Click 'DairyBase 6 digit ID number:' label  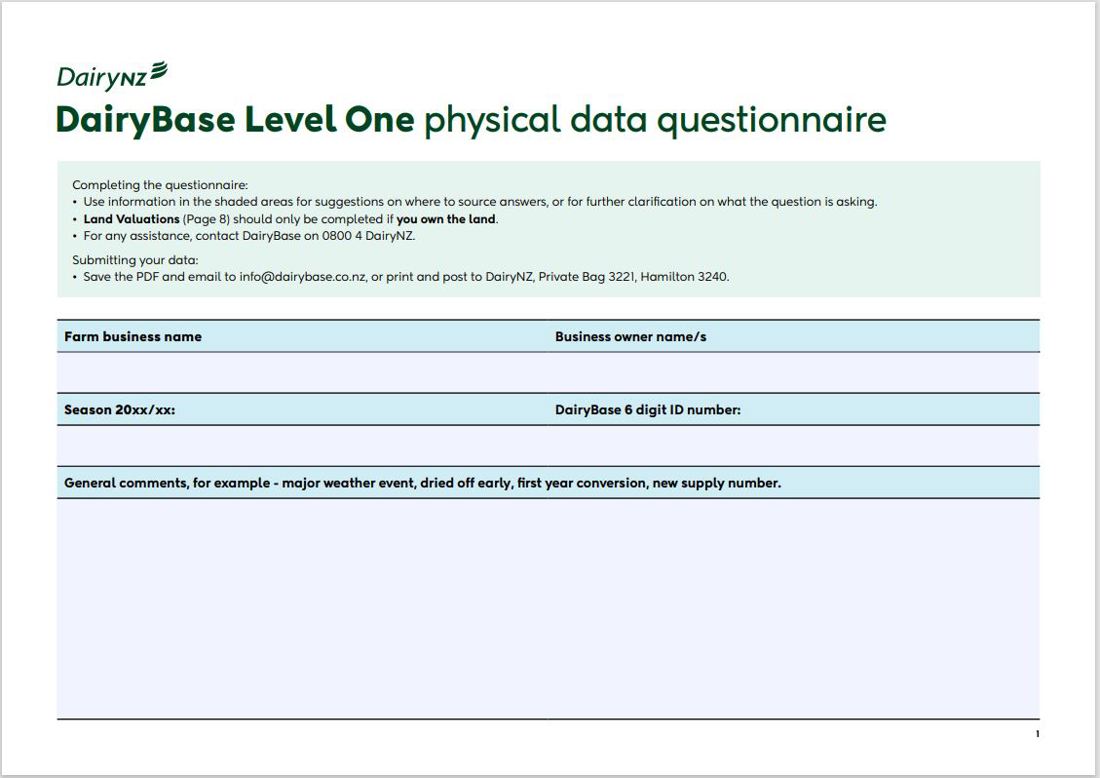tap(647, 409)
